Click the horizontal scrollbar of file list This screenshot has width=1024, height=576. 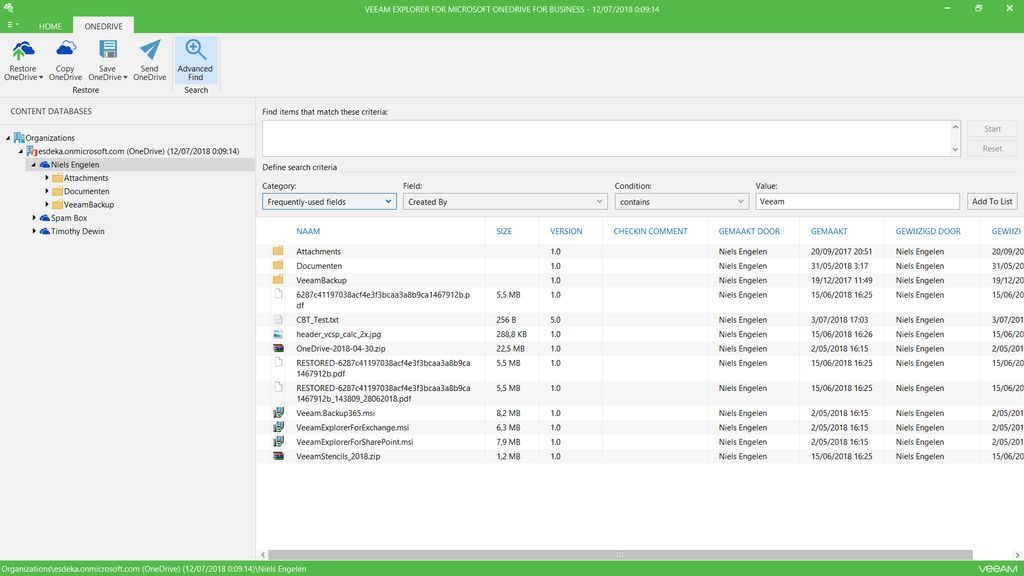(619, 554)
